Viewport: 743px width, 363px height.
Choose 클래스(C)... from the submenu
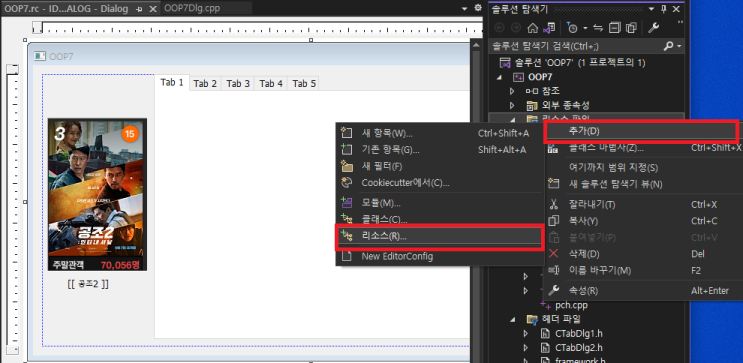[439, 219]
